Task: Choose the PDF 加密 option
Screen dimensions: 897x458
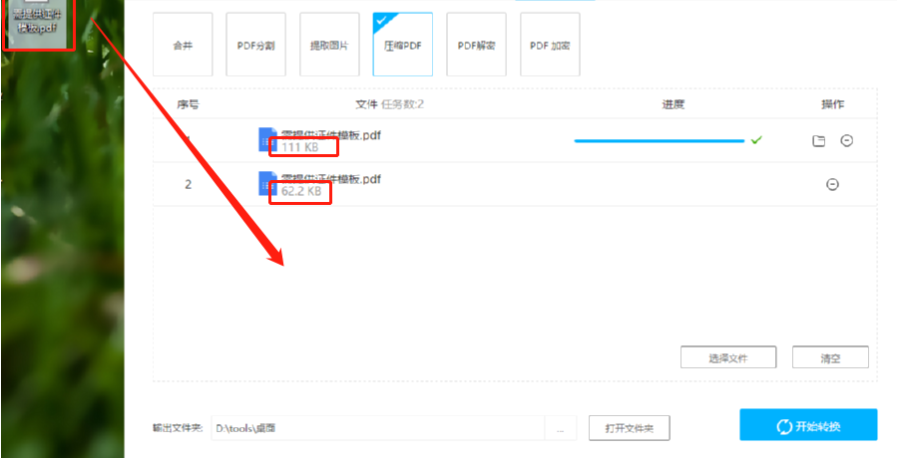Action: tap(550, 45)
